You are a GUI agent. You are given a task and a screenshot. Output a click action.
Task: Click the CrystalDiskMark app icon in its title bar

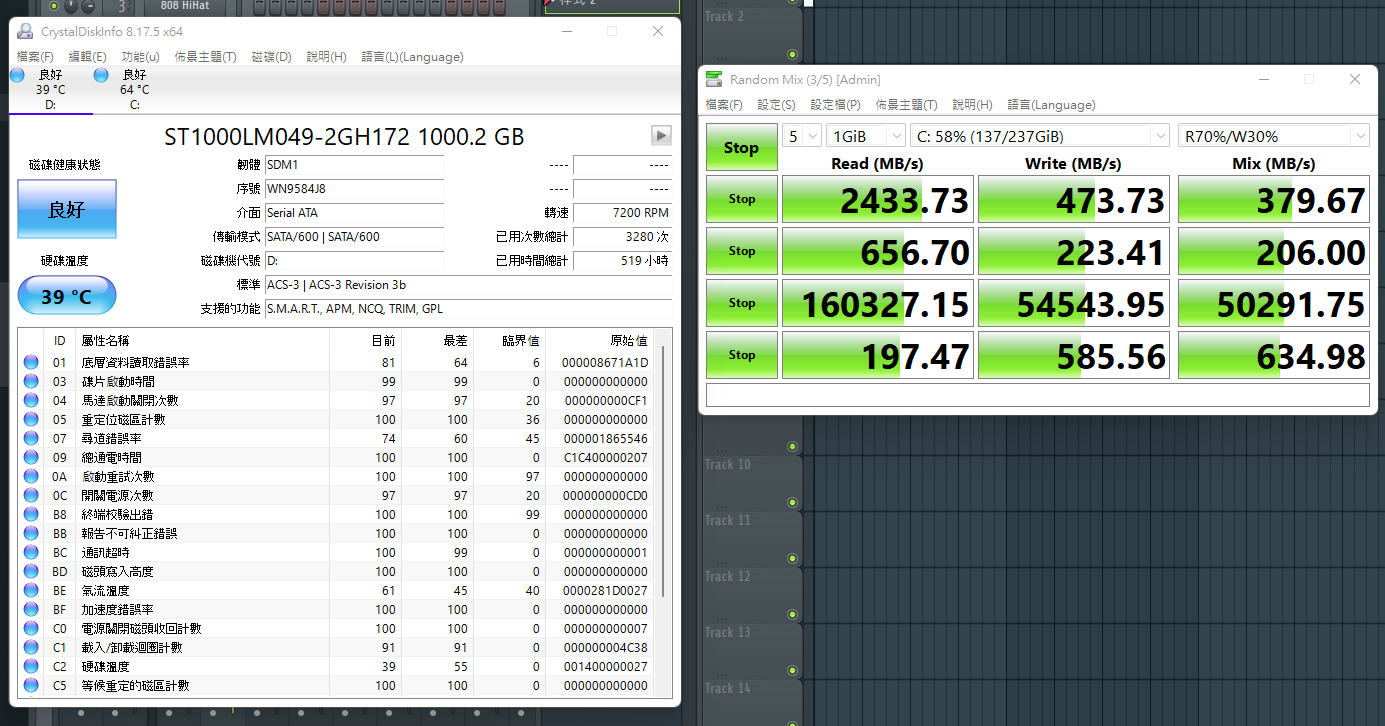pyautogui.click(x=714, y=79)
